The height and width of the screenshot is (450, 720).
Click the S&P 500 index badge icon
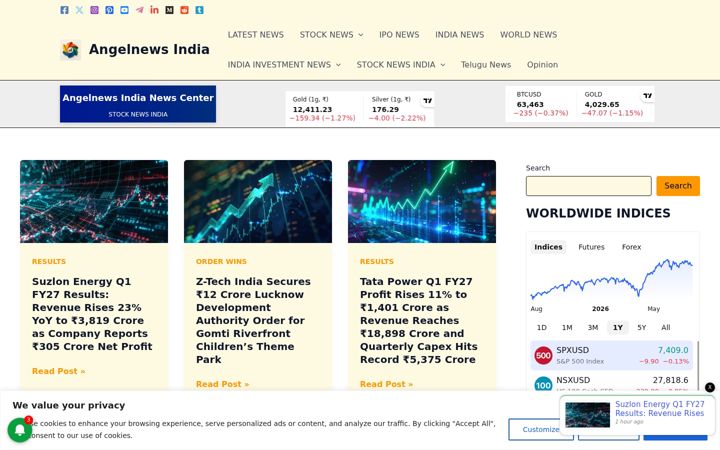click(x=543, y=355)
